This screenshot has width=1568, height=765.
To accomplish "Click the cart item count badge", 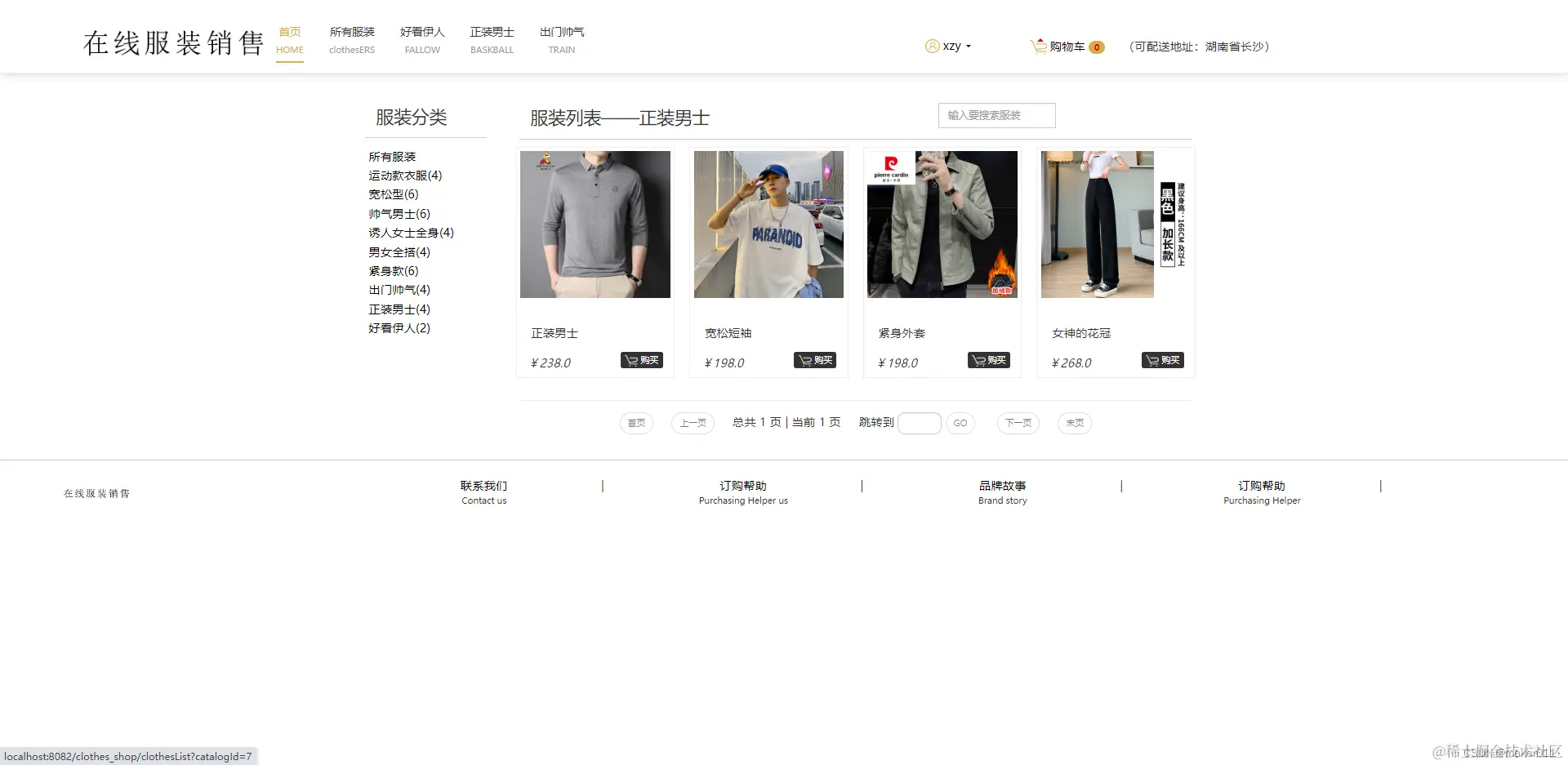I will point(1098,47).
